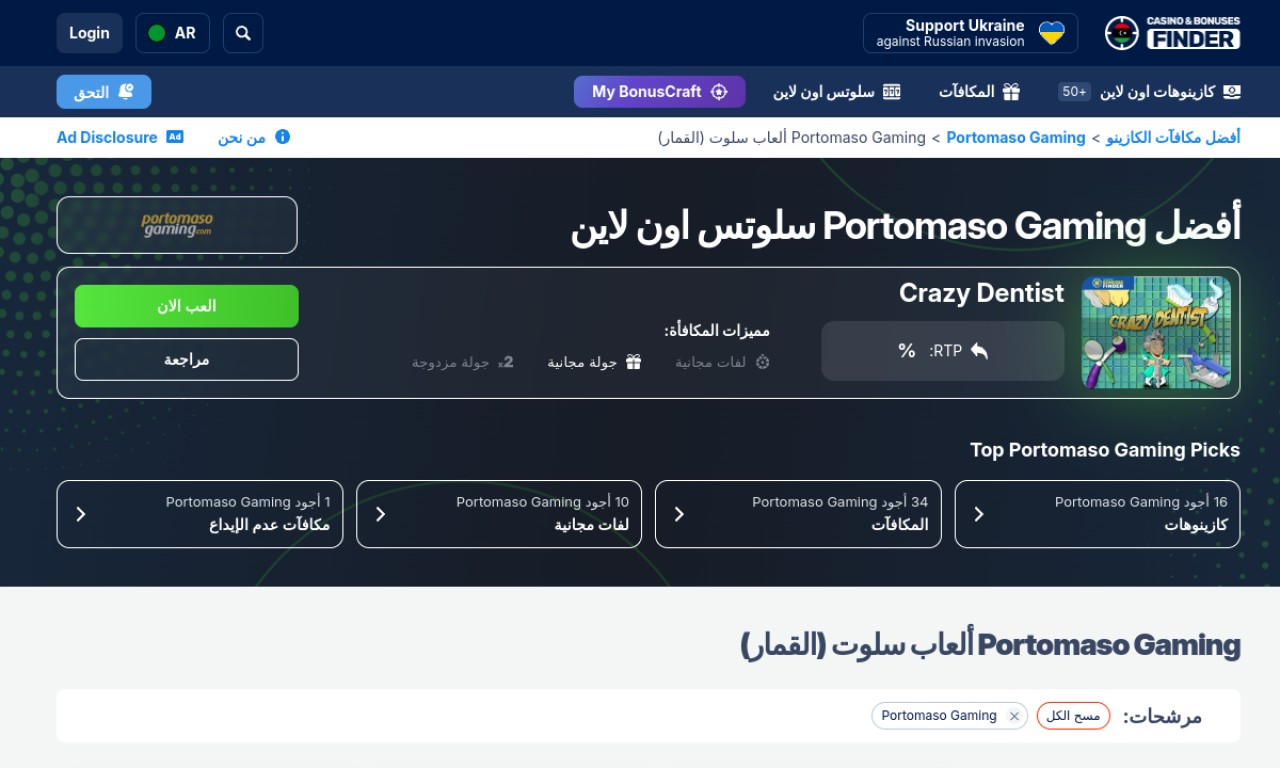Open the AR language selector
Image resolution: width=1280 pixels, height=768 pixels.
click(x=172, y=33)
